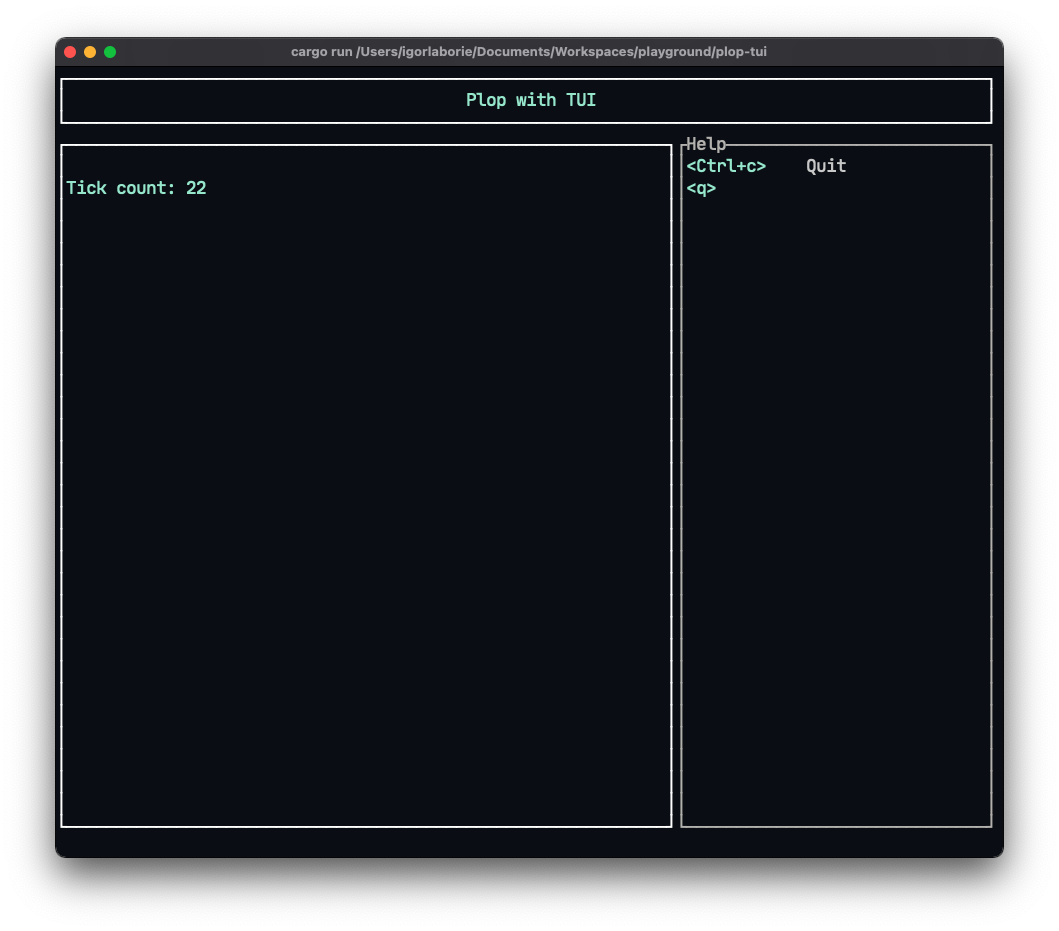Viewport: 1059px width, 931px height.
Task: Click the '<q>' shortcut text
Action: [x=701, y=188]
